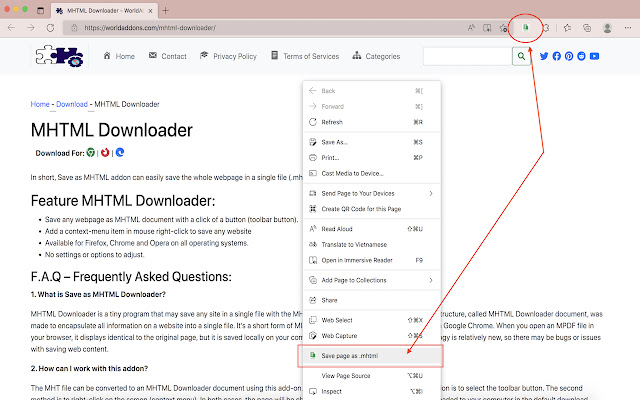This screenshot has height=400, width=640.
Task: Choose Forward in the context menu
Action: tap(372, 107)
